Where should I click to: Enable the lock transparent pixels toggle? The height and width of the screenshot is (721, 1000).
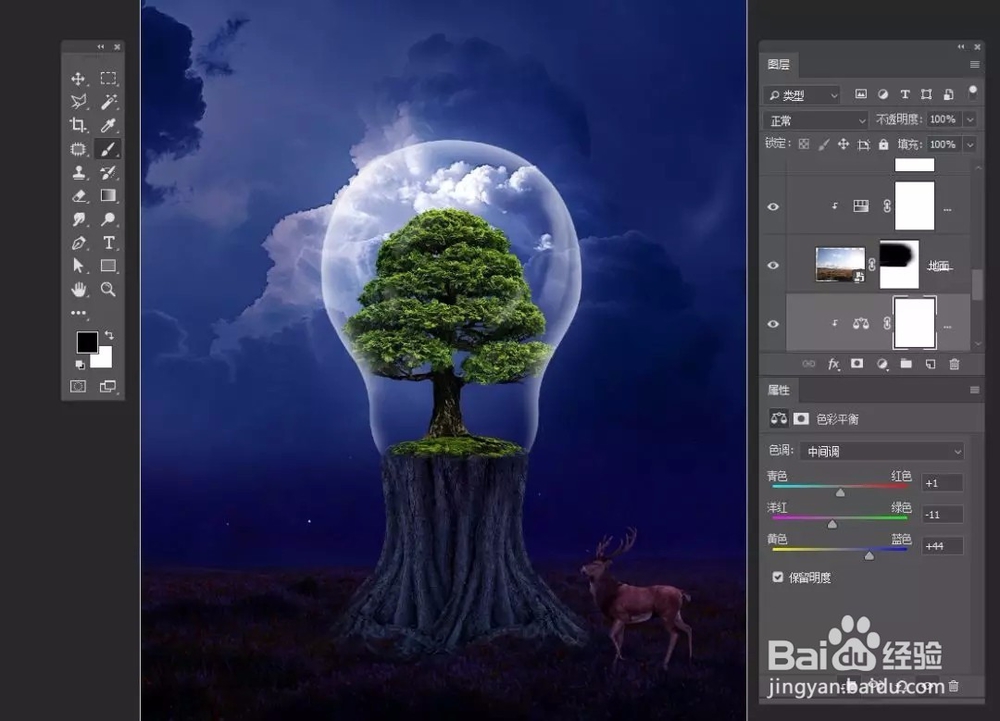[803, 144]
